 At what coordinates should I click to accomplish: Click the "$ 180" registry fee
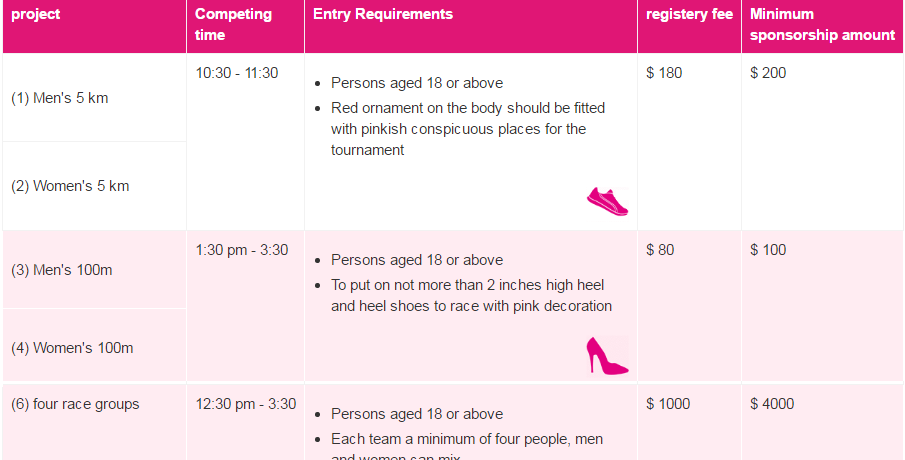point(664,73)
